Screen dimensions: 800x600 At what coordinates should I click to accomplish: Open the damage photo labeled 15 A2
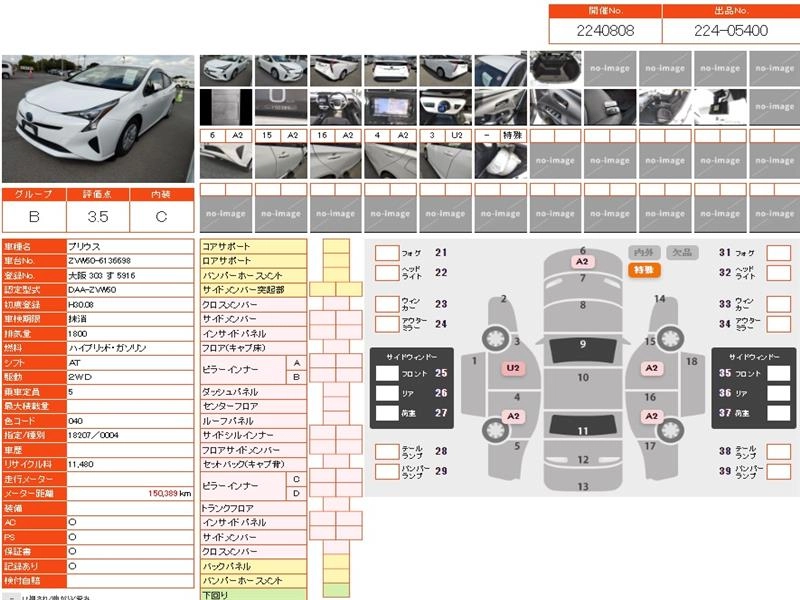pyautogui.click(x=281, y=161)
